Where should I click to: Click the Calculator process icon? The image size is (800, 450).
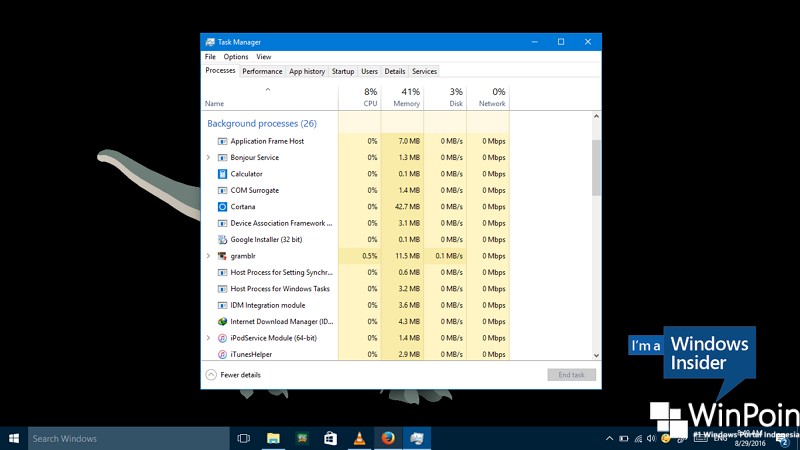tap(222, 174)
